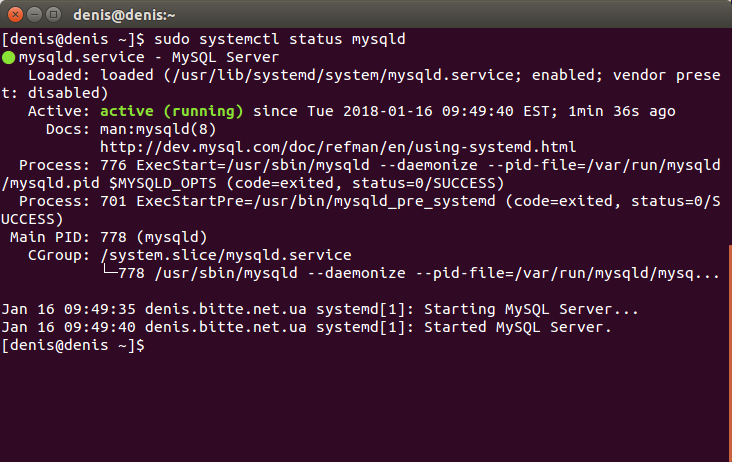Click the tree branch entry for 778 process
The image size is (732, 462).
point(411,273)
